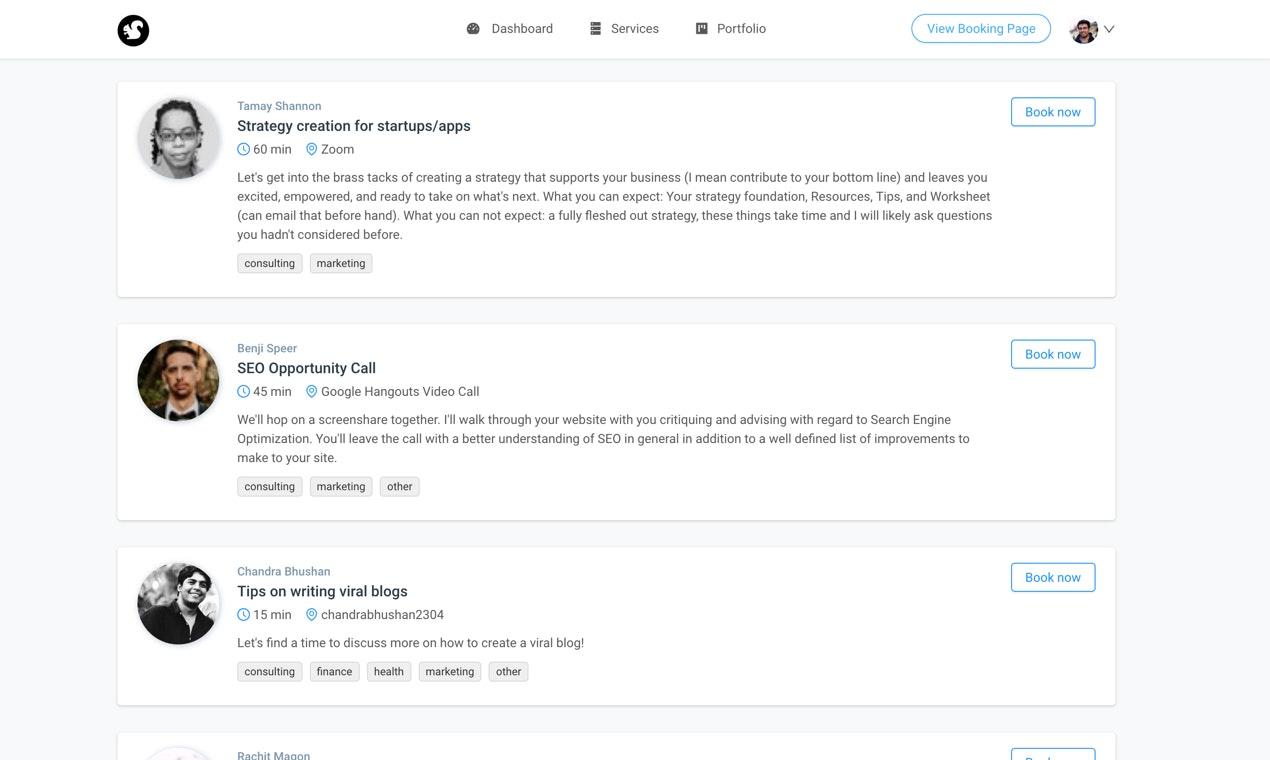This screenshot has width=1270, height=760.
Task: Click Tamay Shannon's profile photo
Action: coord(178,138)
